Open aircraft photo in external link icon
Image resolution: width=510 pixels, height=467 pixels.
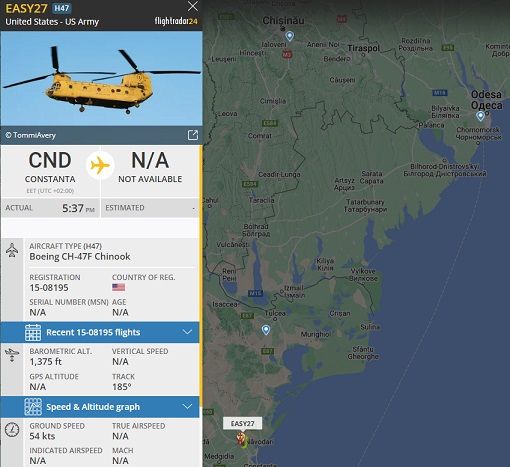tap(193, 135)
